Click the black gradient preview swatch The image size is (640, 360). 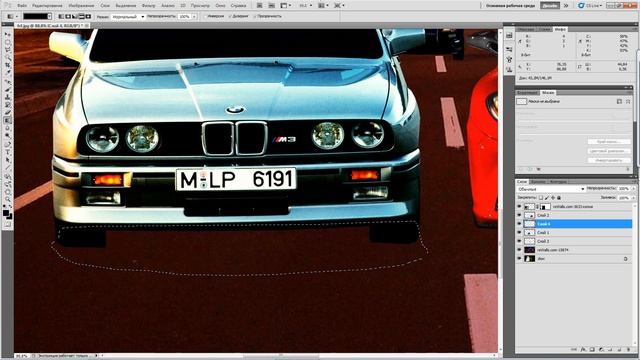(36, 16)
